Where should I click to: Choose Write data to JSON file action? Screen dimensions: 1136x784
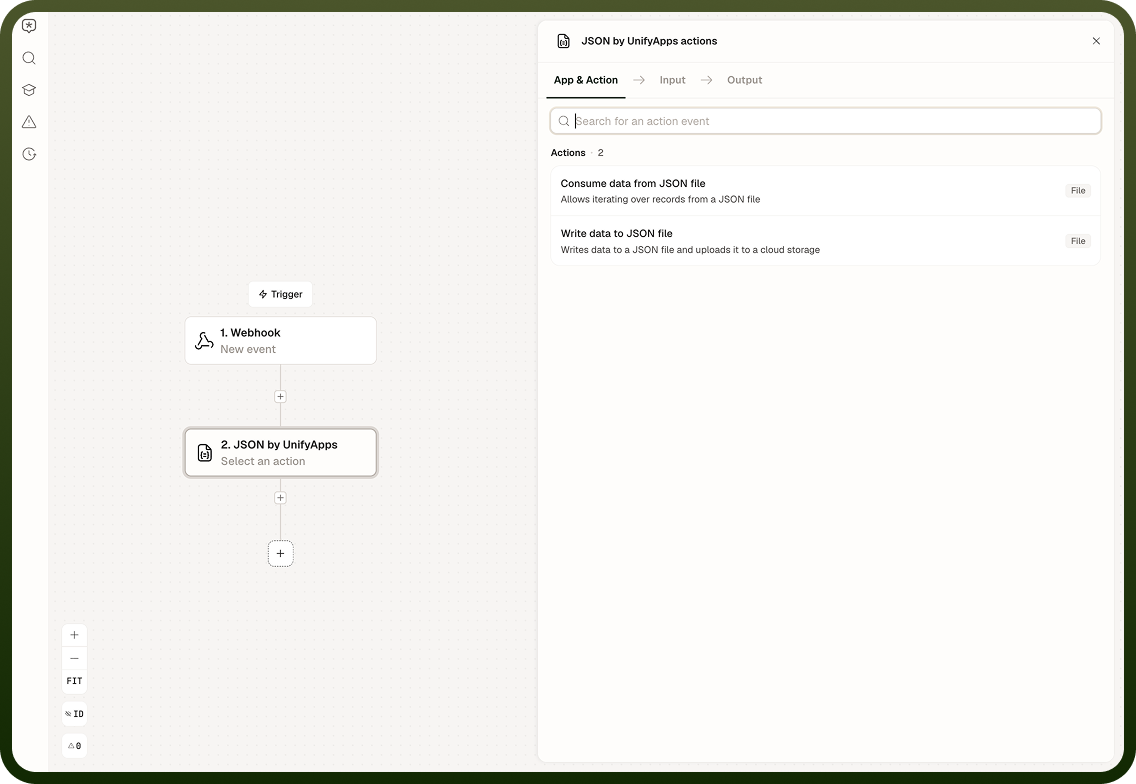pos(825,241)
